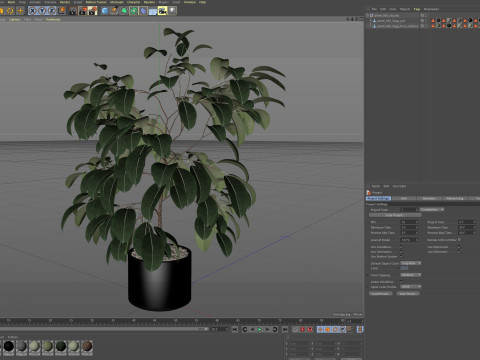480x360 pixels.
Task: Toggle Linear Workflow checkbox
Action: click(401, 282)
